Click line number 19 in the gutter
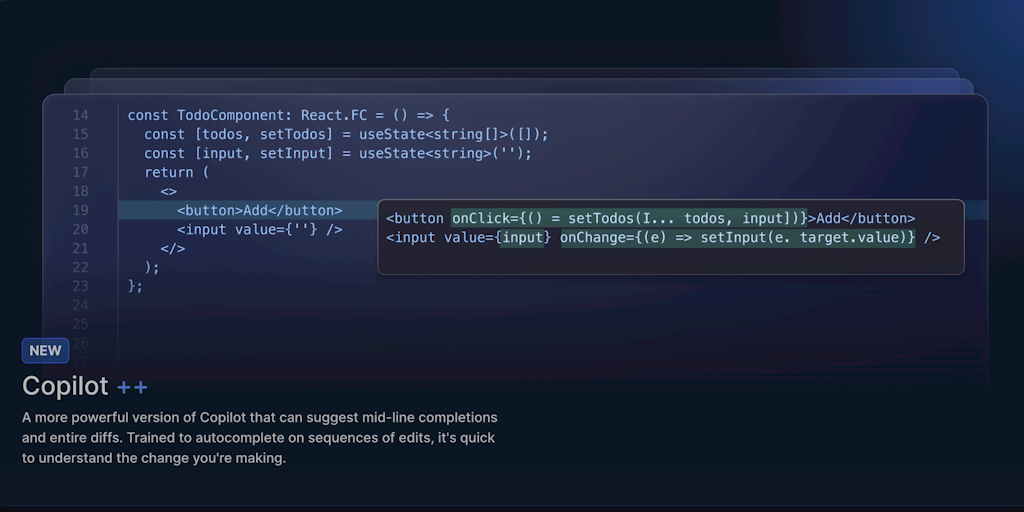This screenshot has height=512, width=1024. [x=80, y=210]
